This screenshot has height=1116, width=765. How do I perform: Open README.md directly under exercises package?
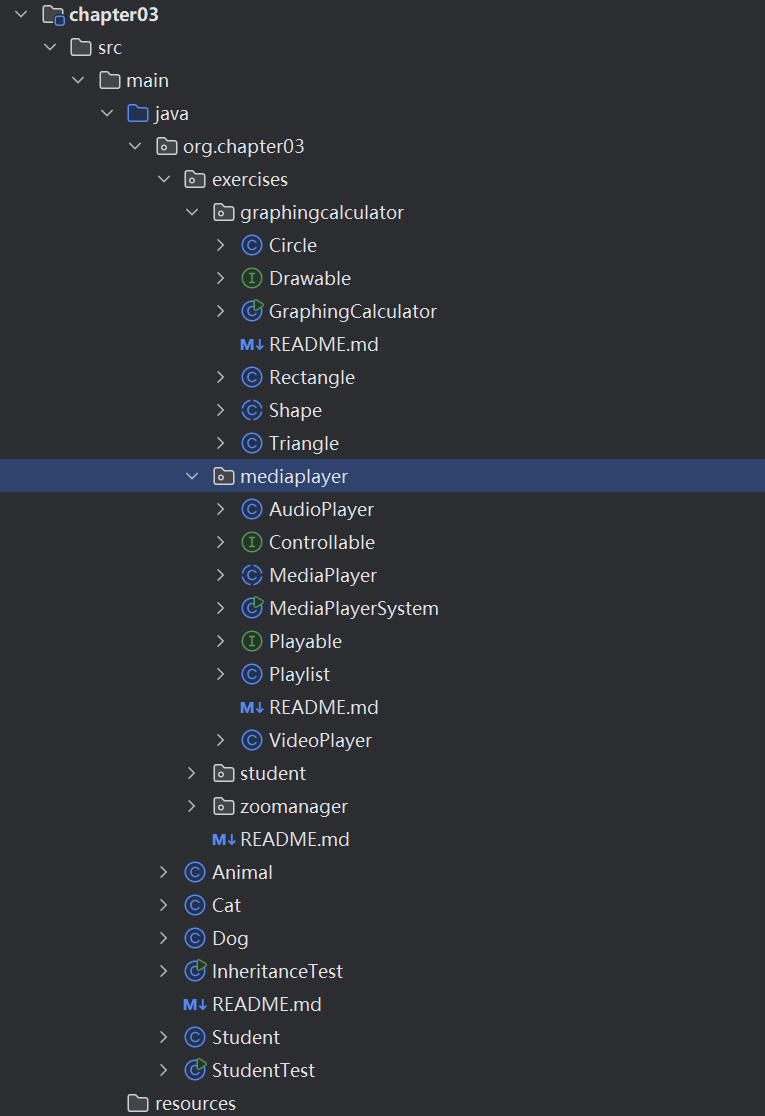pyautogui.click(x=295, y=840)
